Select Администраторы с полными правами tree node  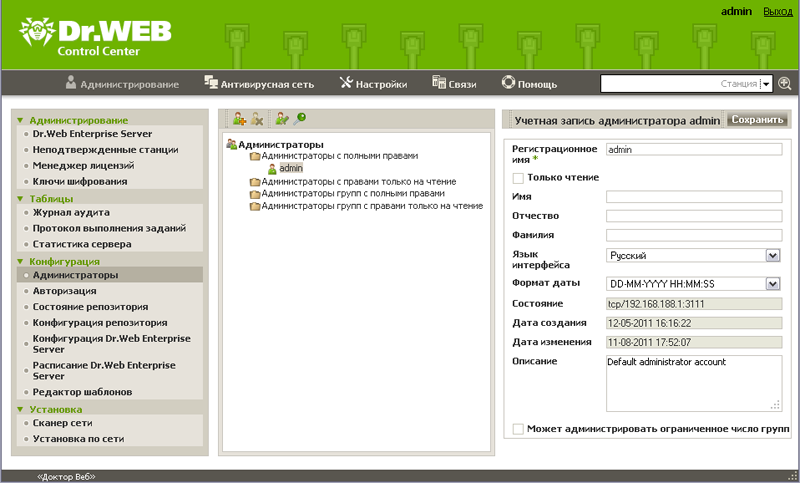coord(340,156)
